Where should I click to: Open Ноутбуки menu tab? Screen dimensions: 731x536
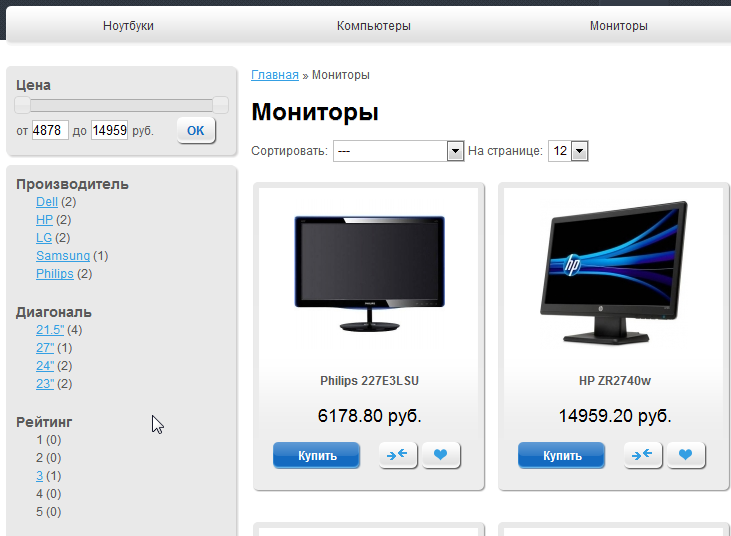pyautogui.click(x=128, y=26)
